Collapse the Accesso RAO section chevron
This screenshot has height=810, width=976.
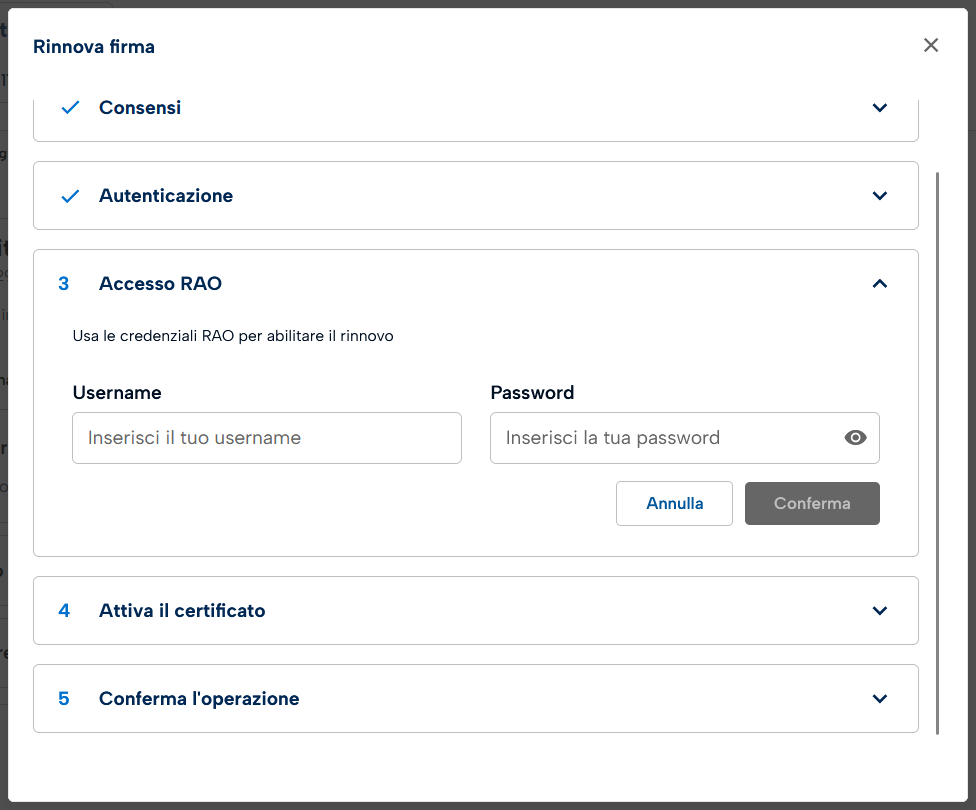tap(880, 284)
